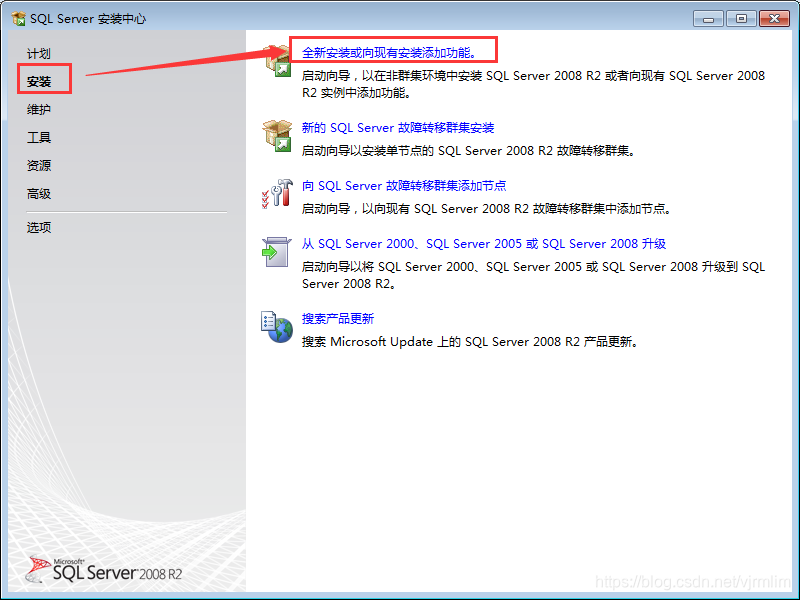Close the SQL Server 安装中心 window
Viewport: 800px width, 600px height.
pos(774,19)
